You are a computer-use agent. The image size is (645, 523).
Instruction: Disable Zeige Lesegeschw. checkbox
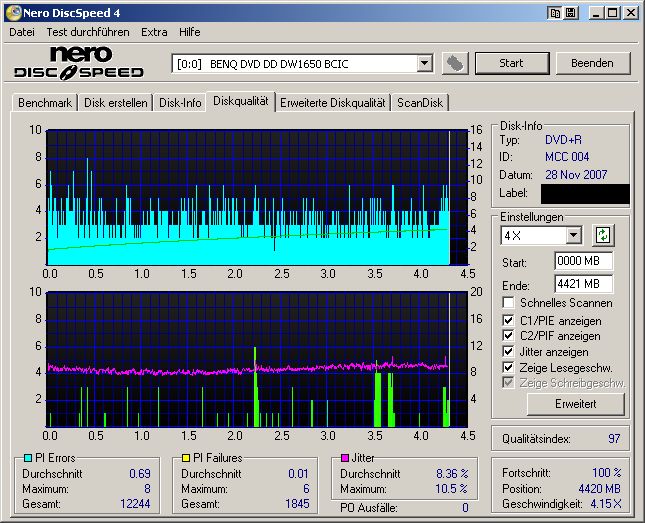[509, 368]
